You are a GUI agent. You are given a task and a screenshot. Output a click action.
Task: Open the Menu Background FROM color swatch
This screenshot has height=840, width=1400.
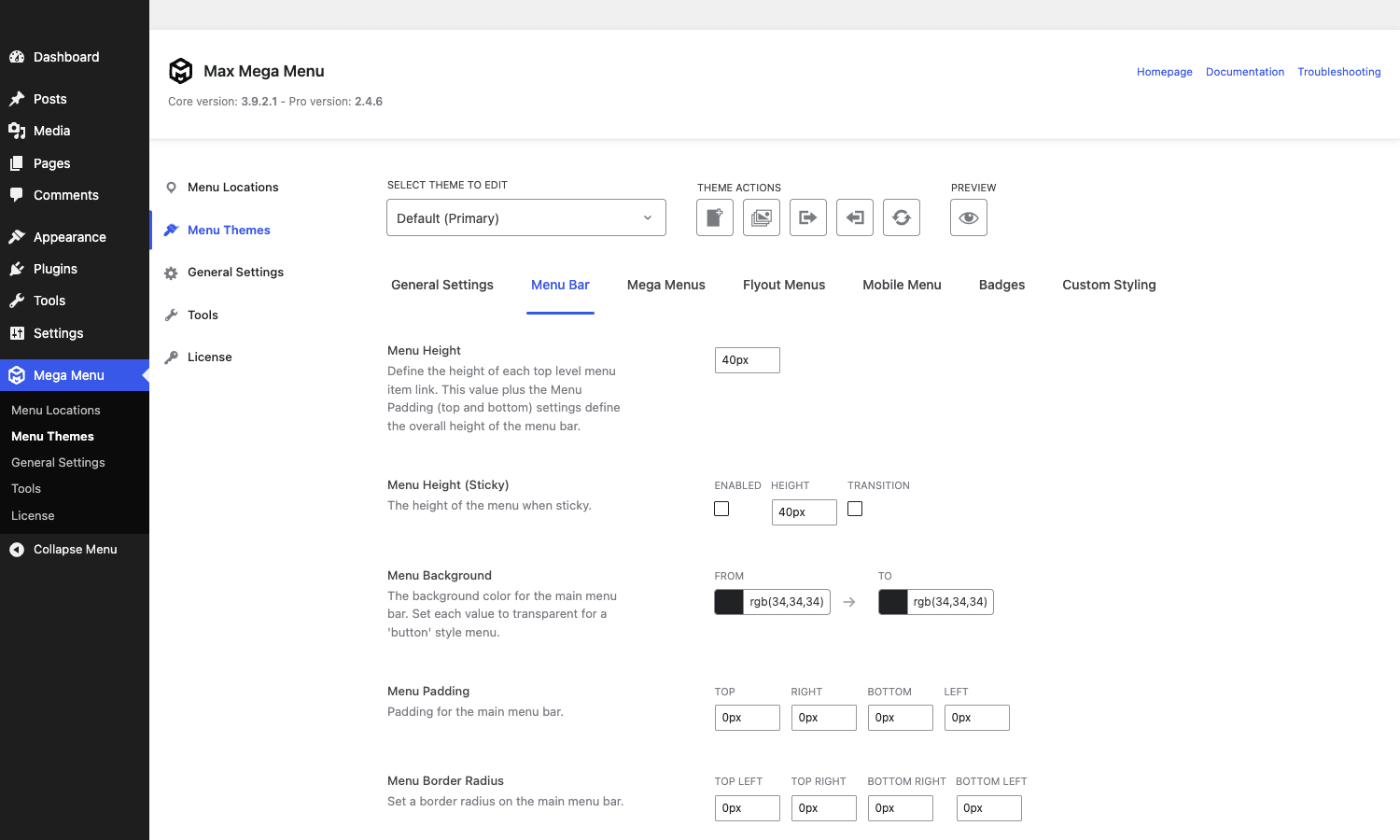click(x=729, y=602)
